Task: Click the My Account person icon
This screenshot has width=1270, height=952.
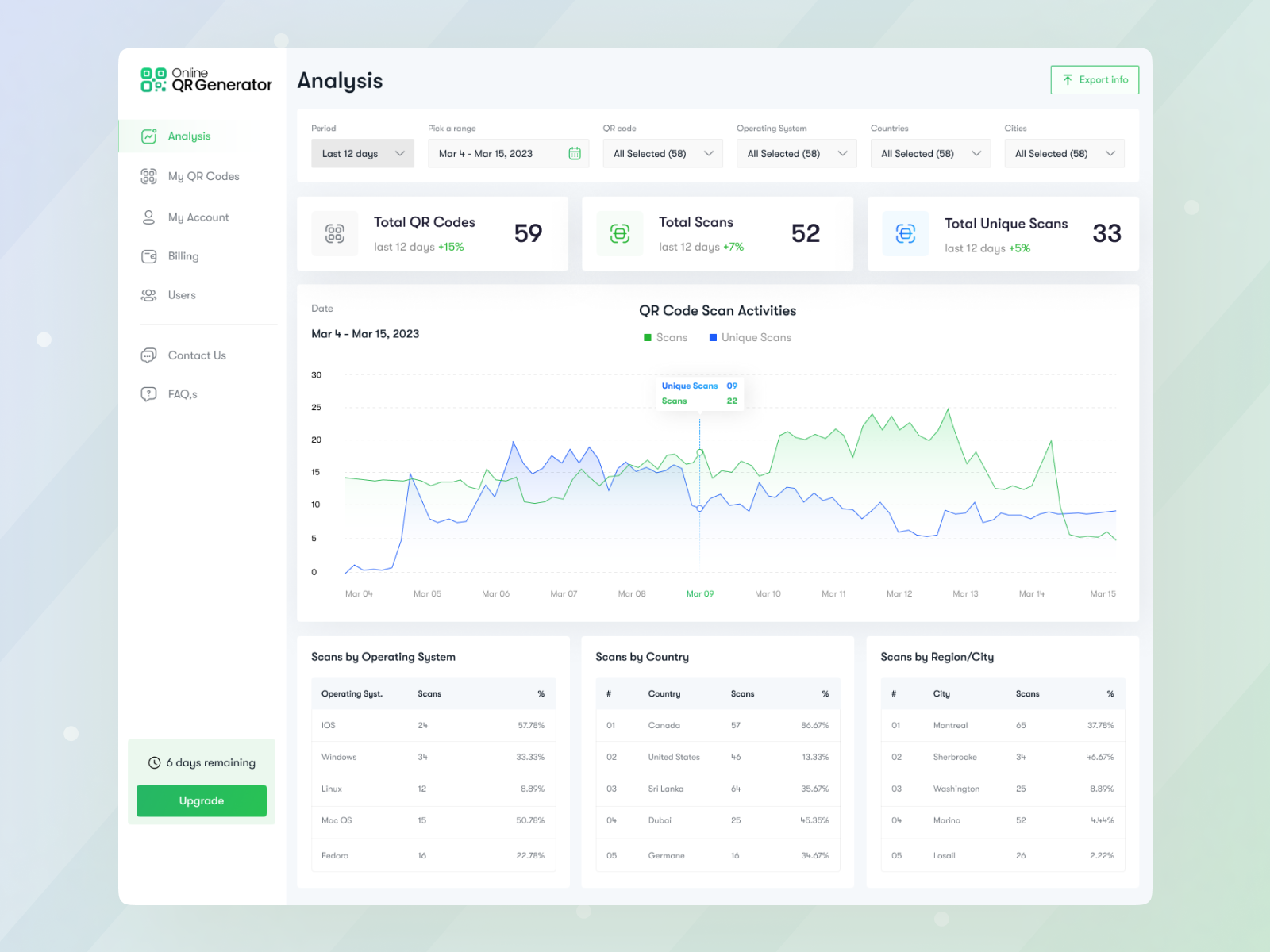Action: coord(148,217)
